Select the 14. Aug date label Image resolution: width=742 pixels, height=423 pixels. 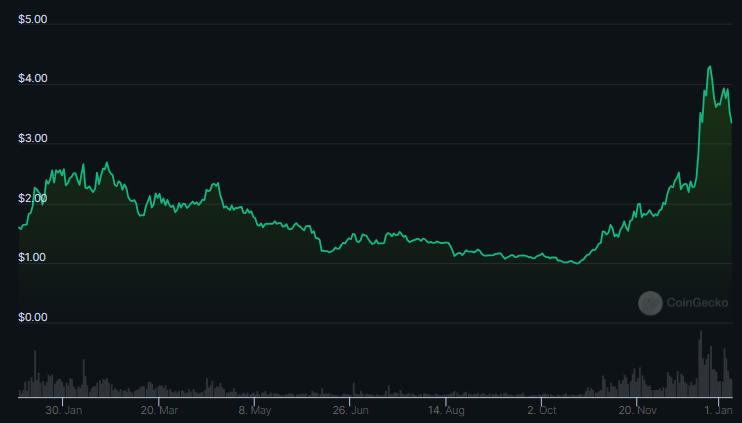coord(446,410)
